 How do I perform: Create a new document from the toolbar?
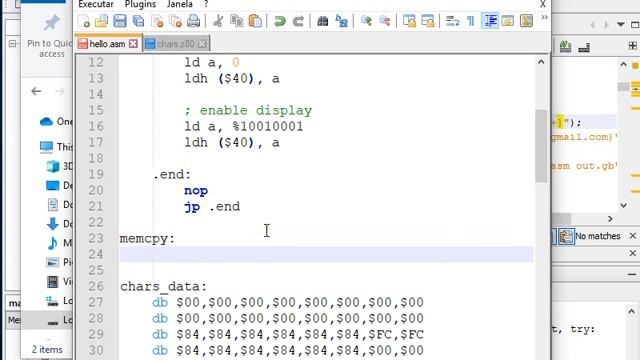coord(84,21)
